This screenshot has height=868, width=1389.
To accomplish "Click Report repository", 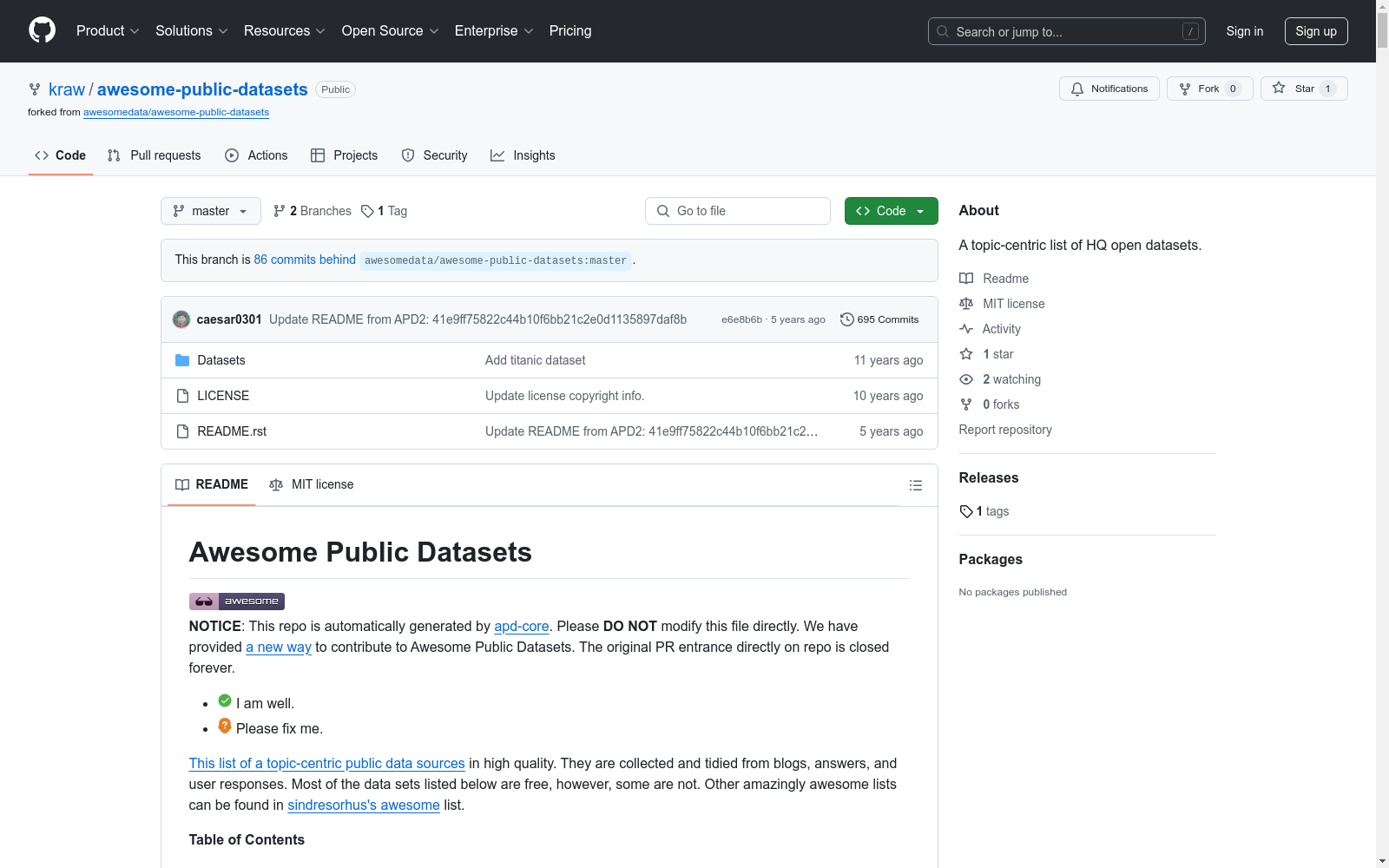I will pos(1005,430).
